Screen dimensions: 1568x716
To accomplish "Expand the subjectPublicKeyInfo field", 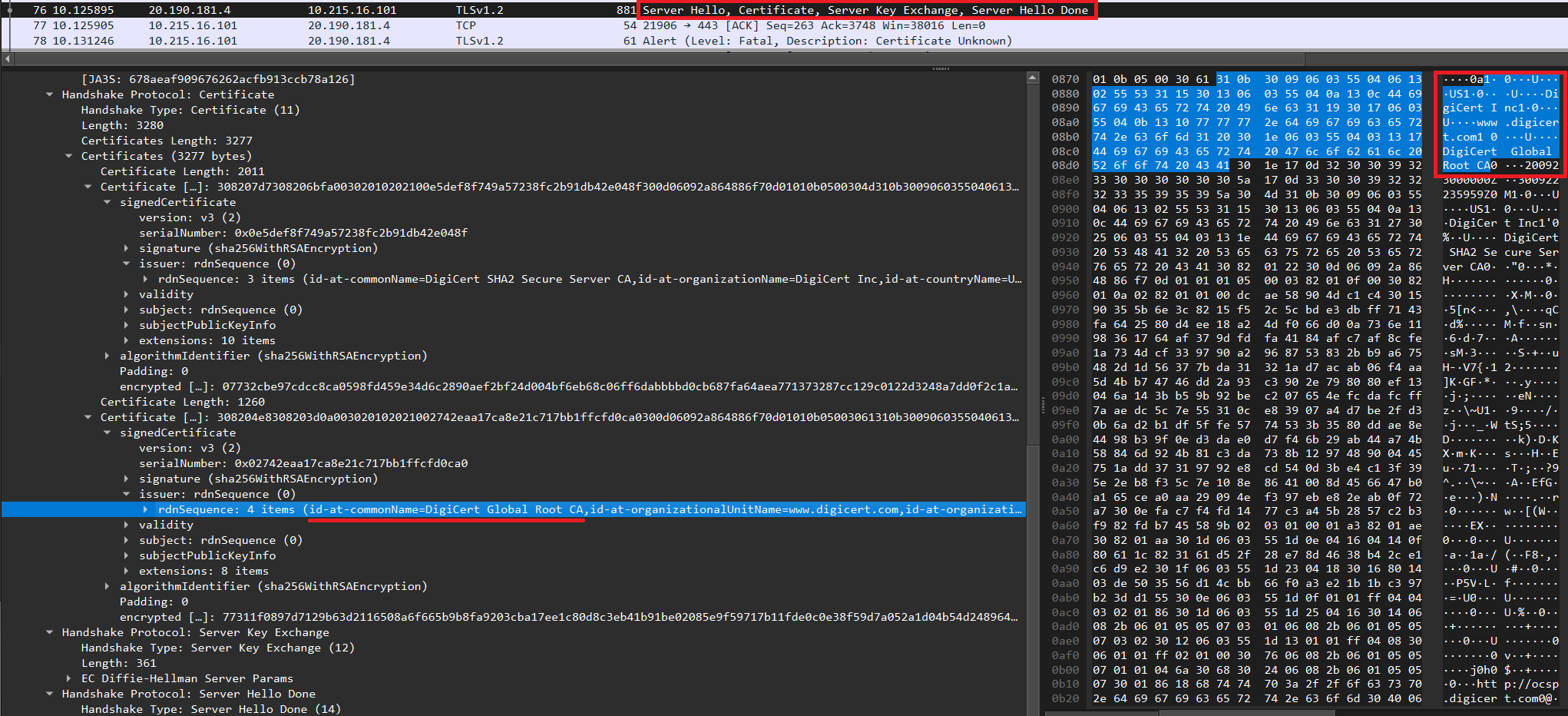I will pyautogui.click(x=127, y=324).
